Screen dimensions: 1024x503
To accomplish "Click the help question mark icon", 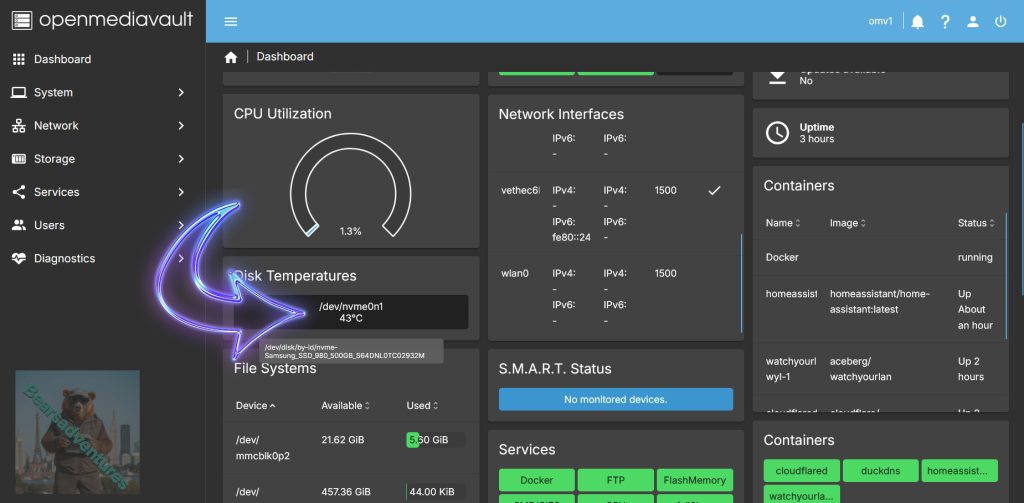I will [945, 21].
